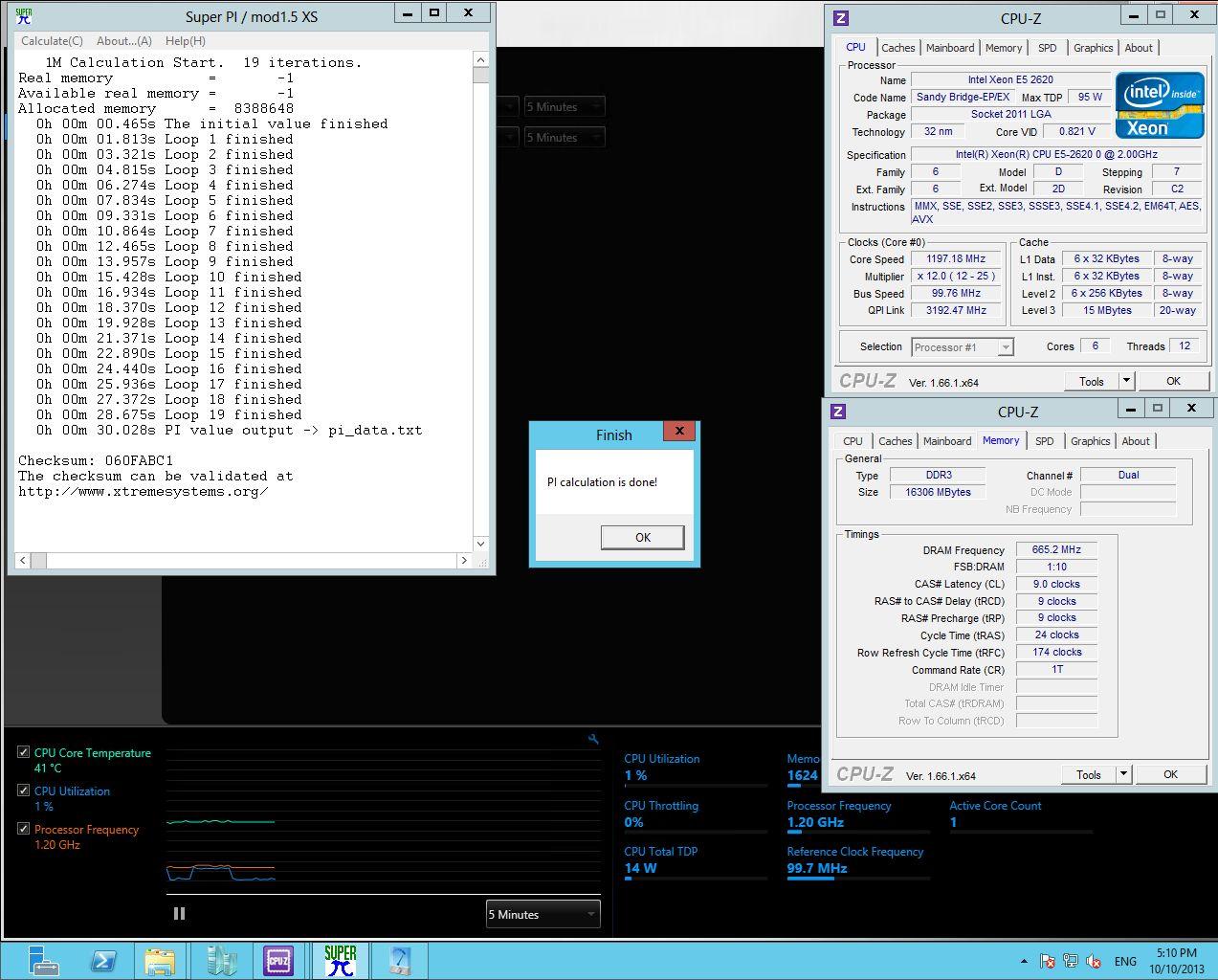The height and width of the screenshot is (980, 1218).
Task: Click OK in the bottom CPU-Z window
Action: point(1170,774)
